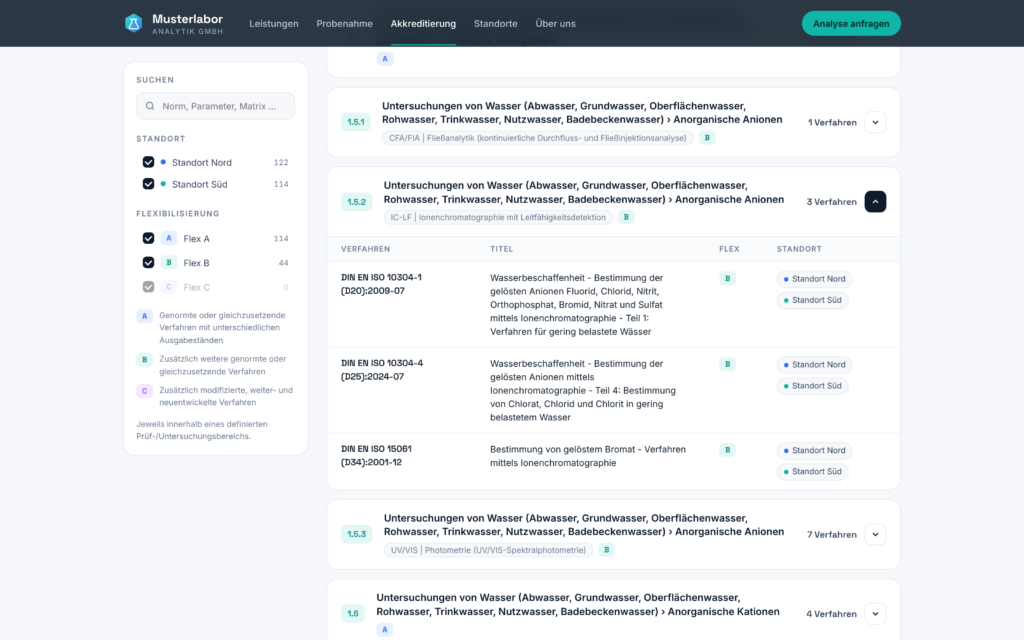Image resolution: width=1024 pixels, height=640 pixels.
Task: Click the '7 Verfahren' count label
Action: pos(831,534)
